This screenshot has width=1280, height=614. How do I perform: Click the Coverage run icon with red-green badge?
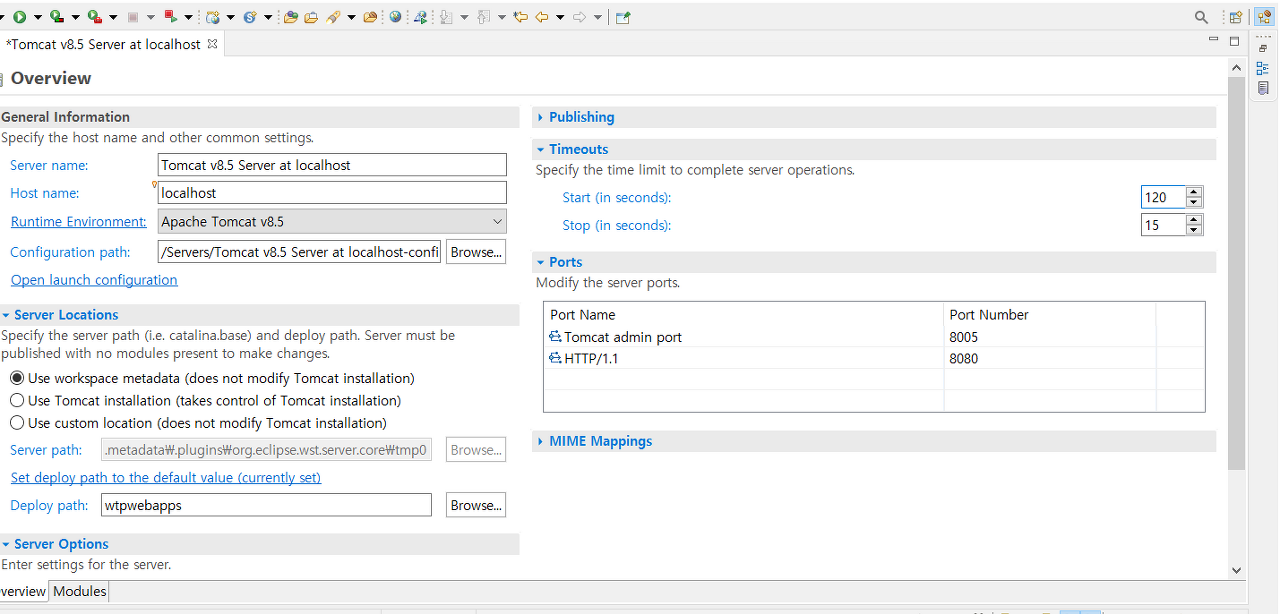pyautogui.click(x=56, y=17)
